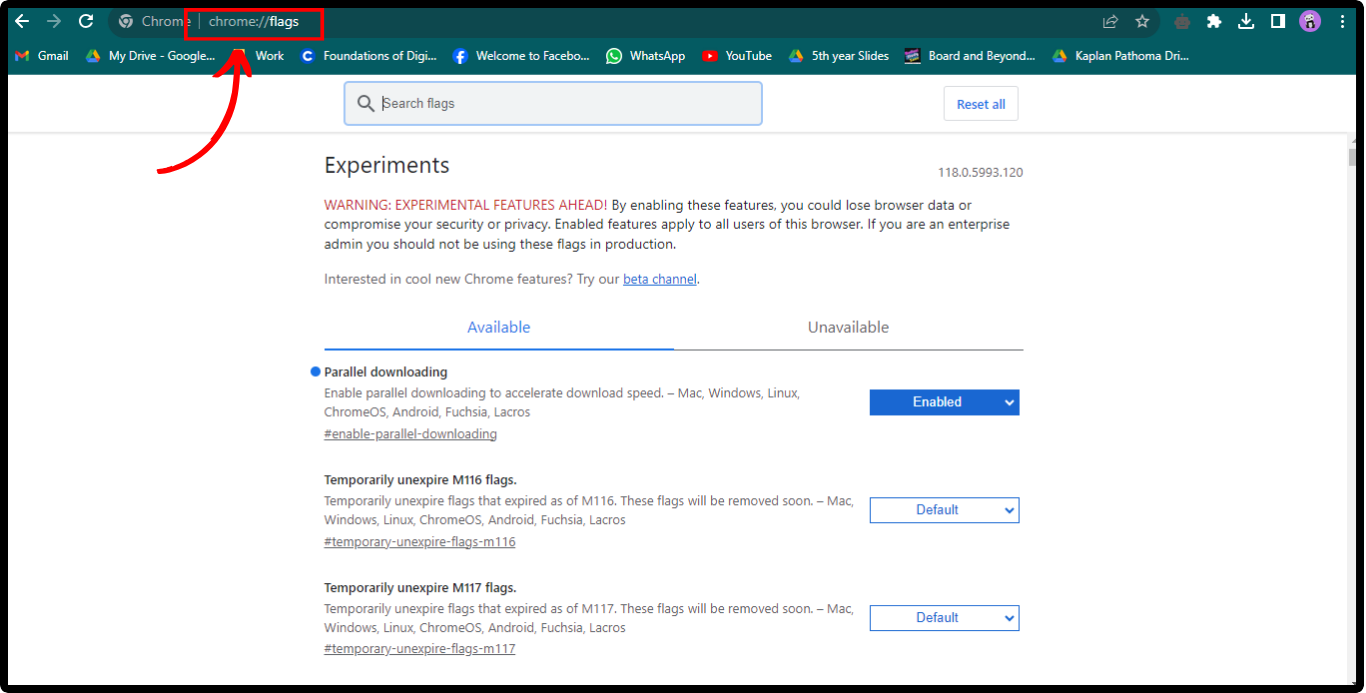Click #enable-parallel-downloading anchor link

410,434
